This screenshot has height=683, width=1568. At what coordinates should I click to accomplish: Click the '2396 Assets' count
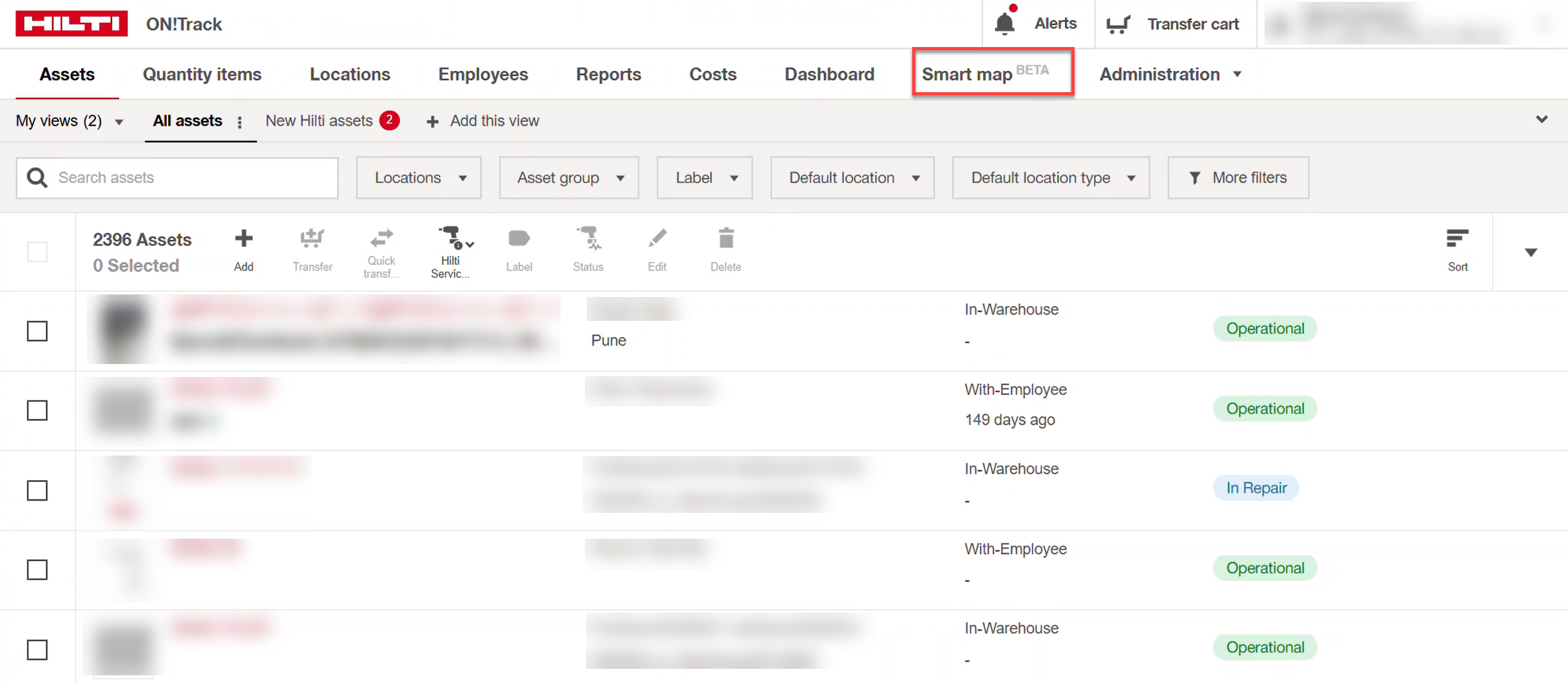142,240
